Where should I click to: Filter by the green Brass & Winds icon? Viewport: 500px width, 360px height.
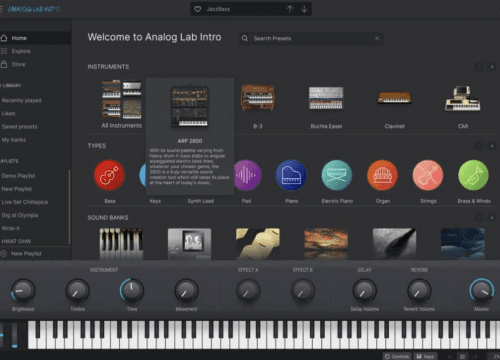(x=473, y=175)
